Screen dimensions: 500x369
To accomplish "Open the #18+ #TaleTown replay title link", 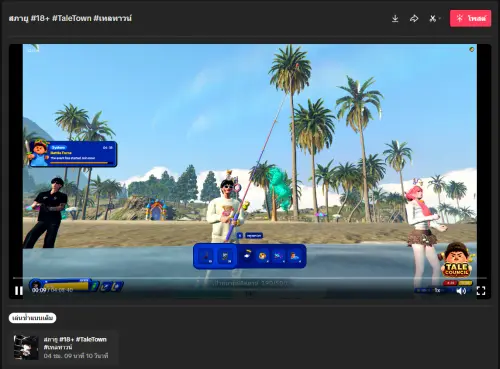I will pos(75,343).
